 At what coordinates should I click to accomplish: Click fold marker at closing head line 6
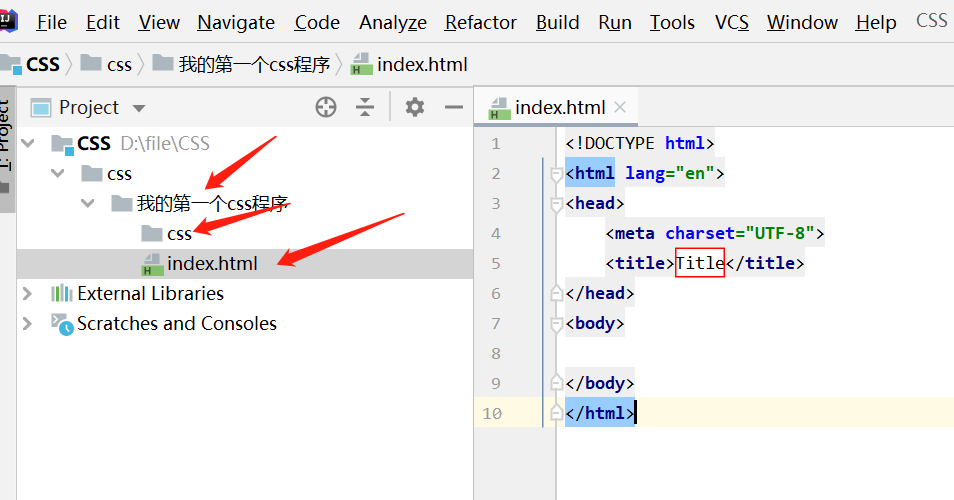555,293
